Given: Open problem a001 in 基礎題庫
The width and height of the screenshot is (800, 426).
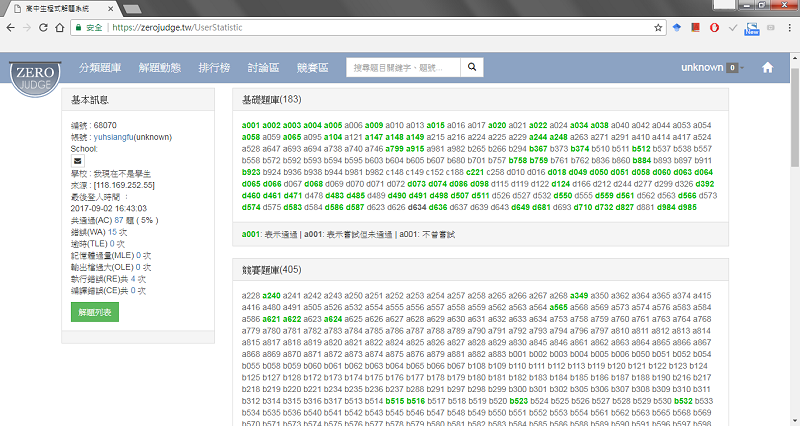Looking at the screenshot, I should tap(251, 125).
